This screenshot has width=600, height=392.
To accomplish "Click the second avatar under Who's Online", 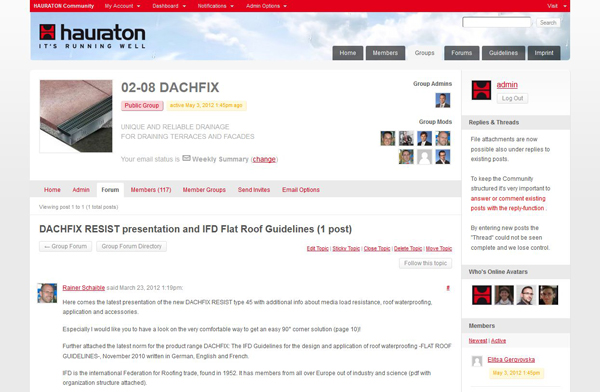I will (x=504, y=295).
